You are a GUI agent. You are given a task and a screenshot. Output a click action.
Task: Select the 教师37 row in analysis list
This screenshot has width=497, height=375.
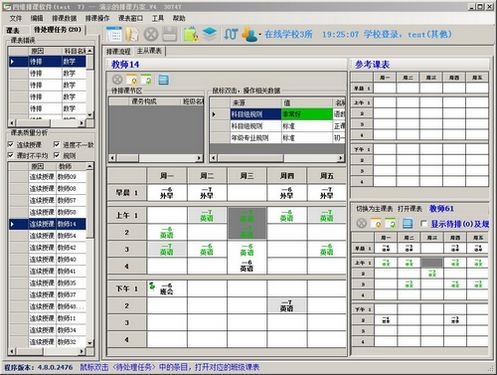47,295
